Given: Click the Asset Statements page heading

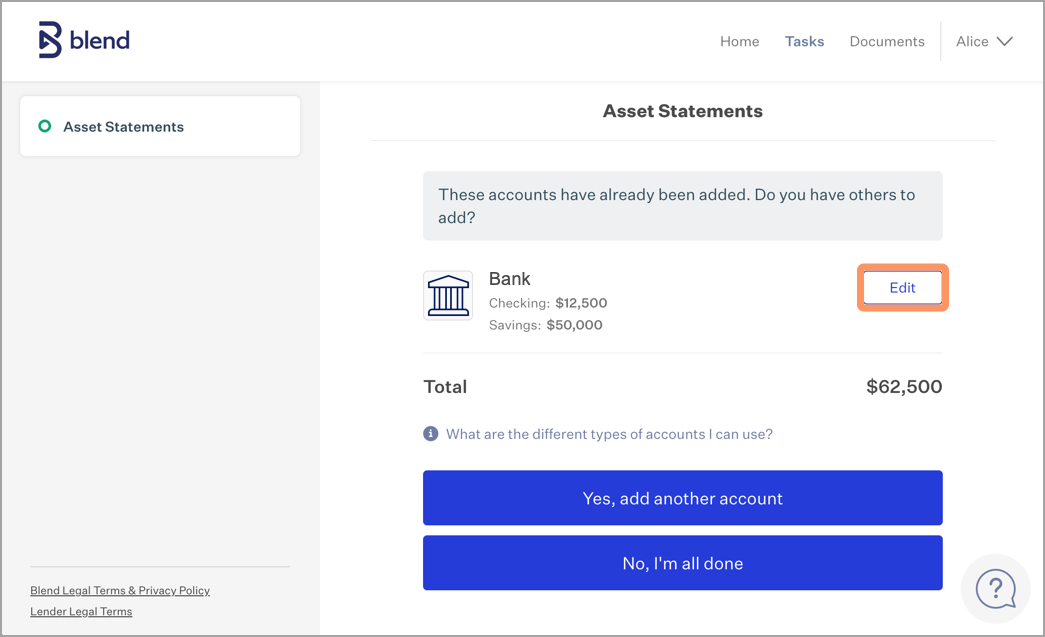Looking at the screenshot, I should click(x=682, y=111).
